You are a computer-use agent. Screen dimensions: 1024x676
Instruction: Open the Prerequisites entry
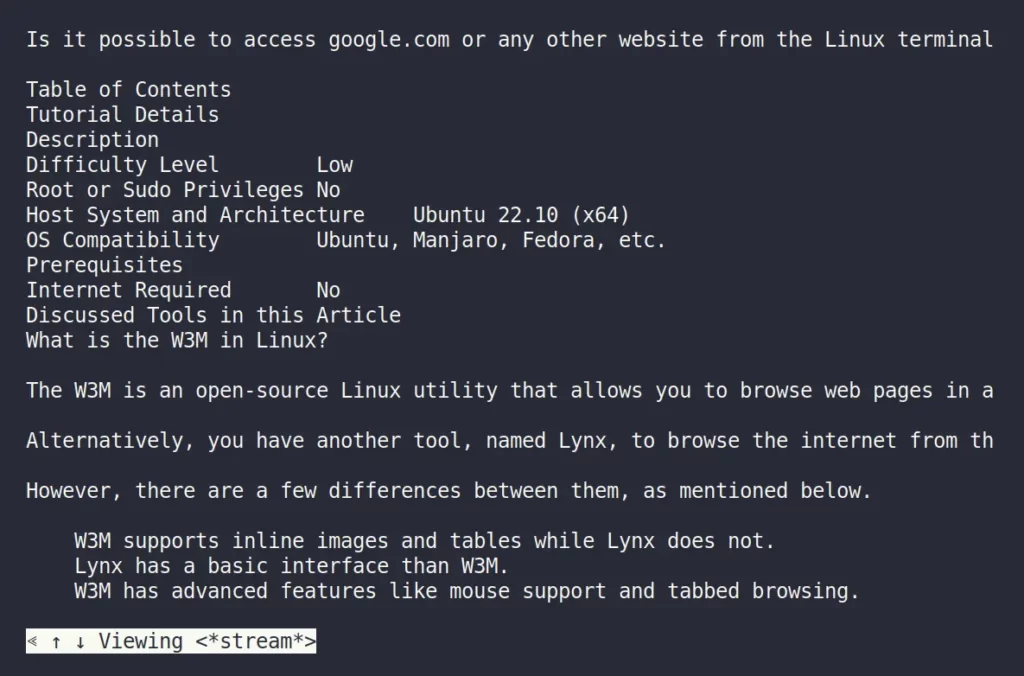[104, 265]
